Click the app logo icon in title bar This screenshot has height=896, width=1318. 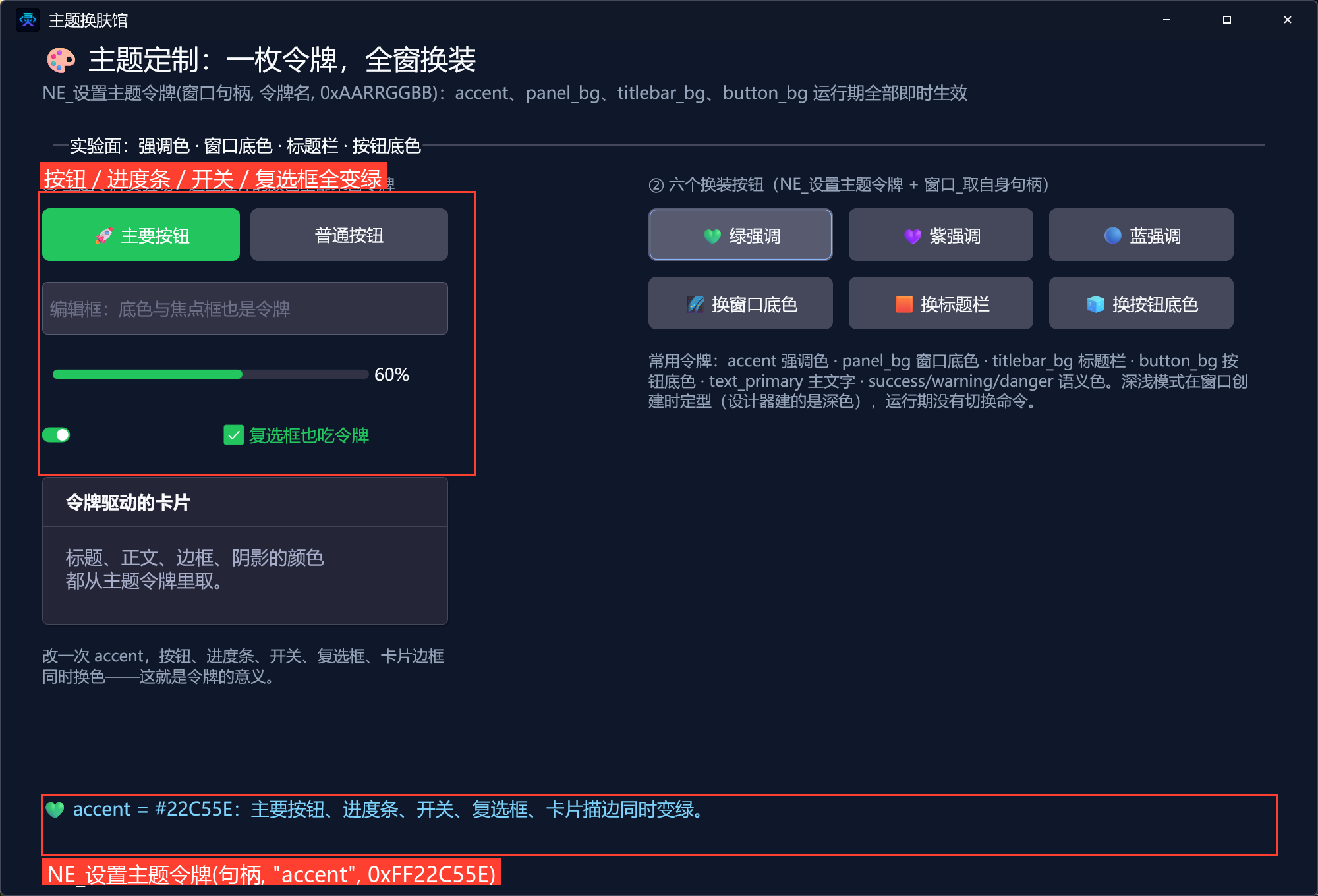[28, 20]
